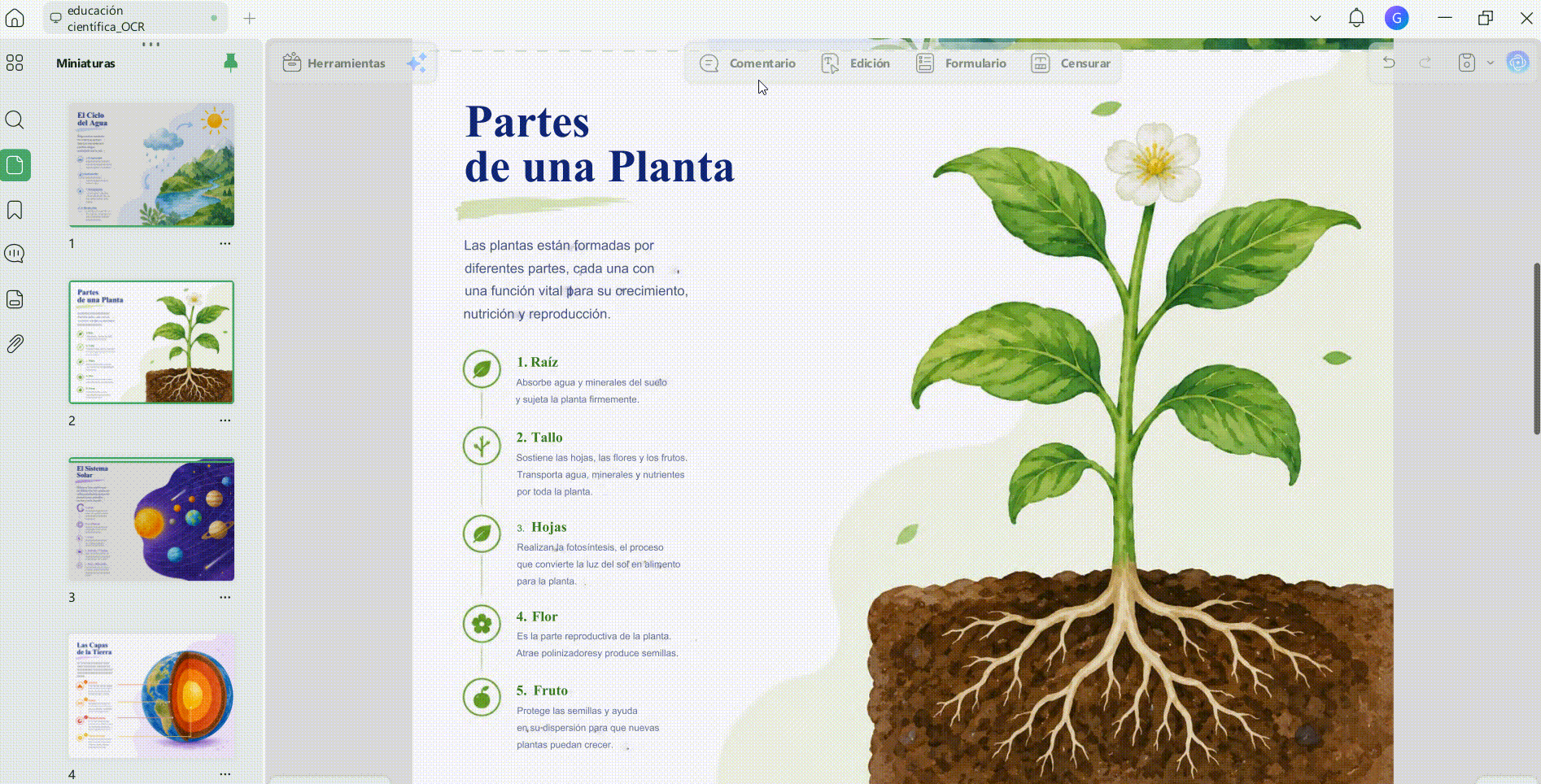The image size is (1541, 784).
Task: Click the sidebar drag handle dots
Action: [x=151, y=44]
